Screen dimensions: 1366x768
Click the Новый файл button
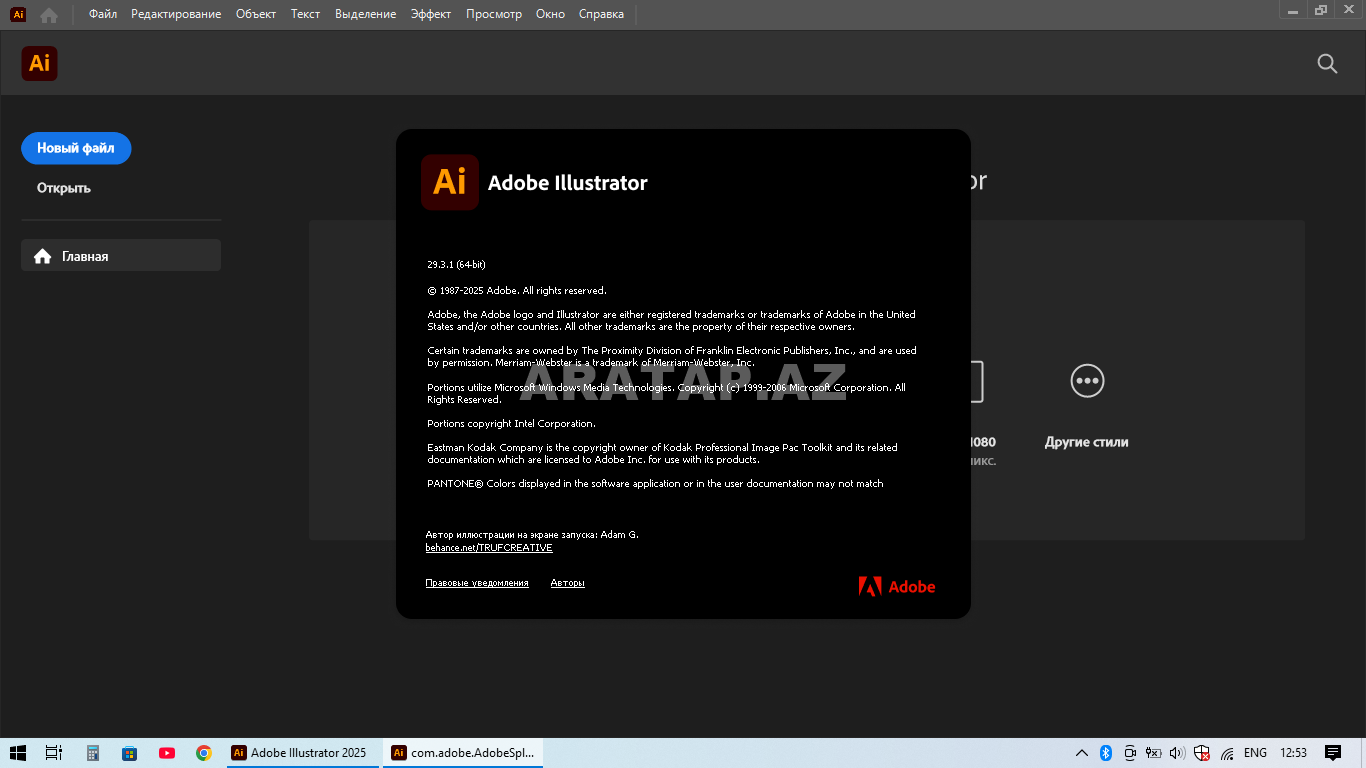76,148
